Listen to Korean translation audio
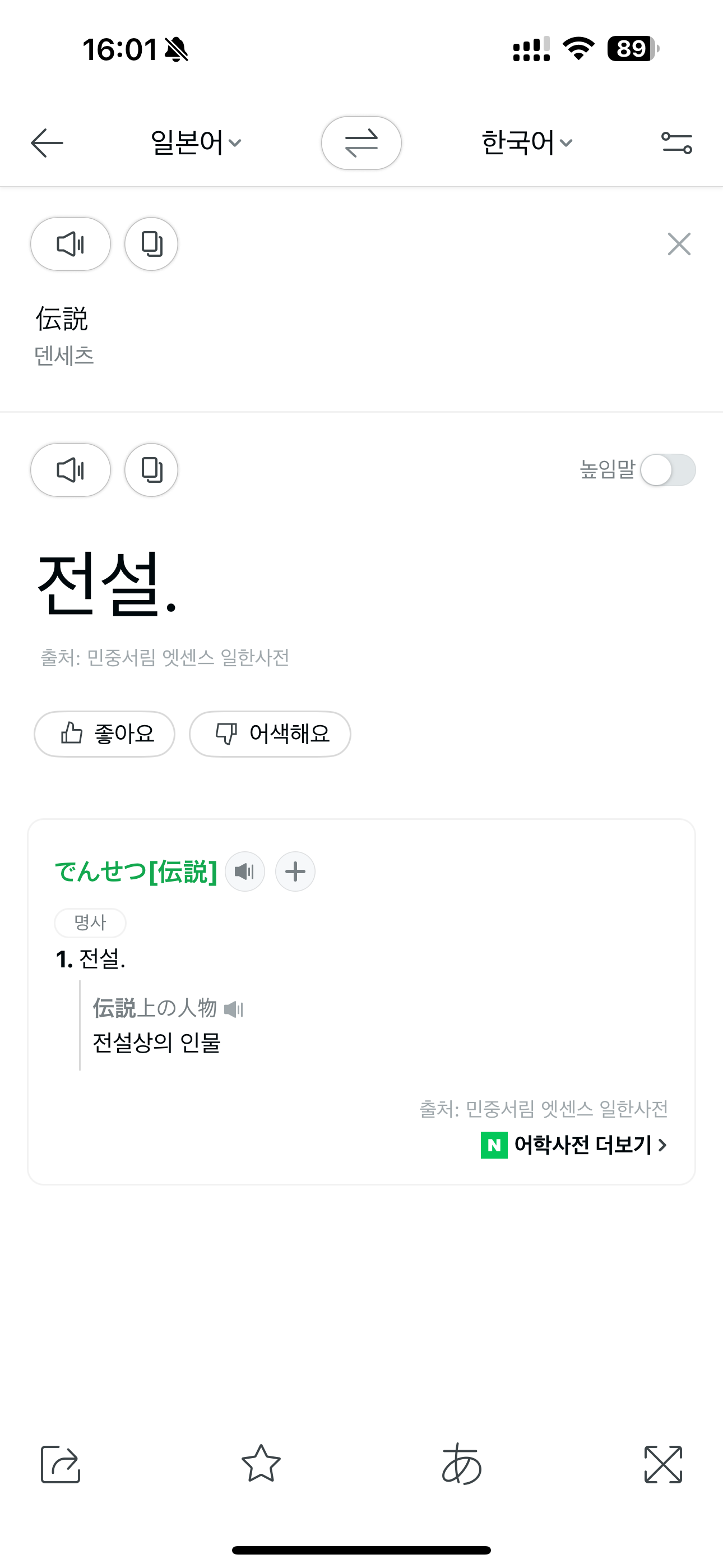Screen dimensions: 723x1568 pos(71,470)
